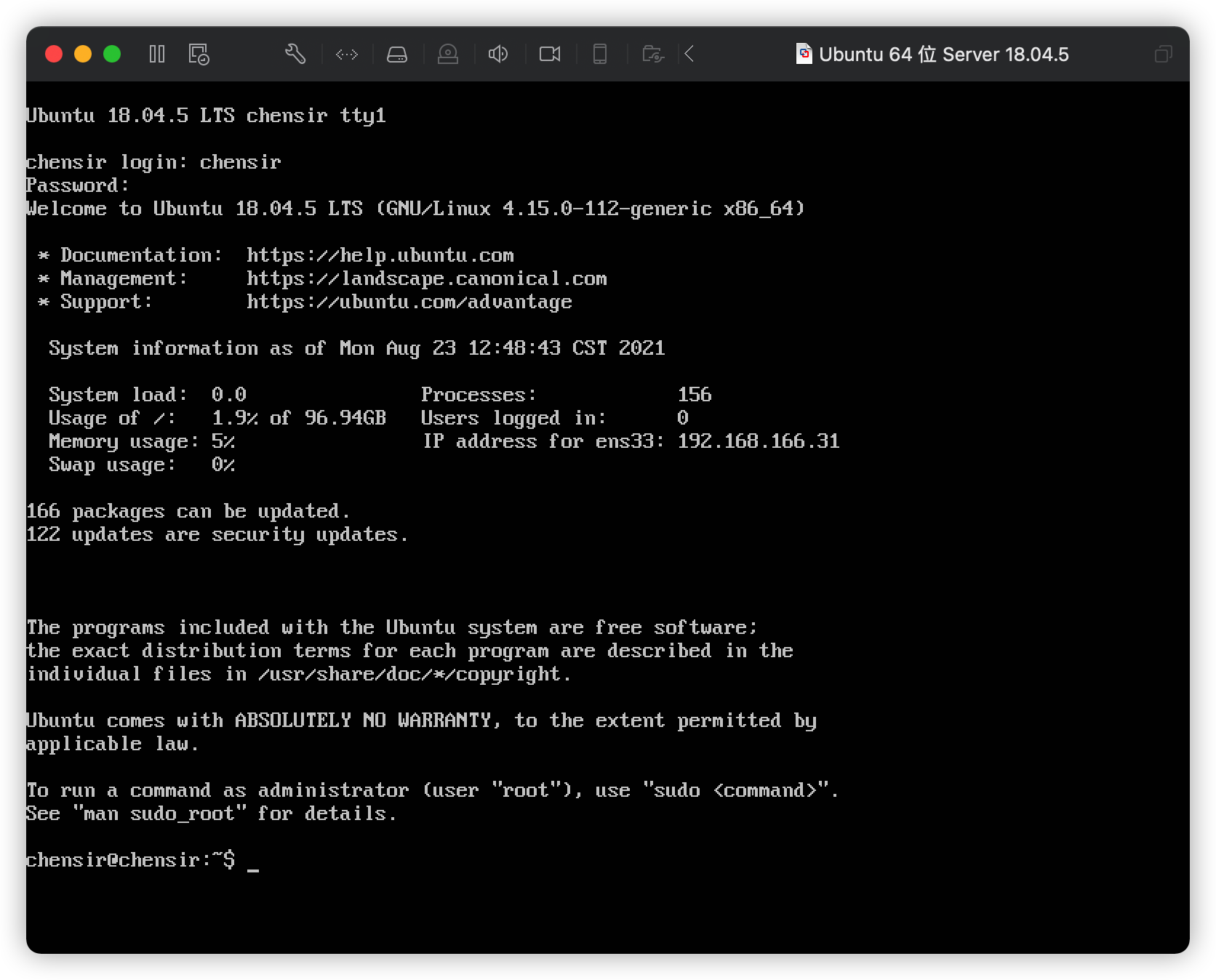Click the sound card speaker icon

pos(498,54)
